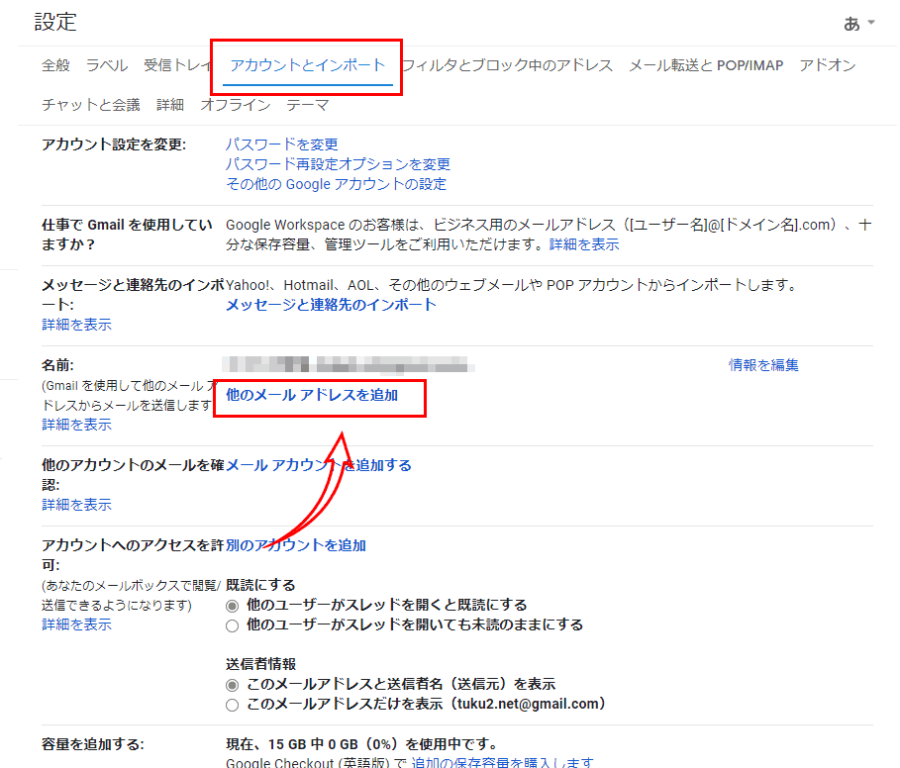Select 他のユーザーがスレッドを開いても未読のままにする radio
The image size is (900, 768).
coord(232,626)
